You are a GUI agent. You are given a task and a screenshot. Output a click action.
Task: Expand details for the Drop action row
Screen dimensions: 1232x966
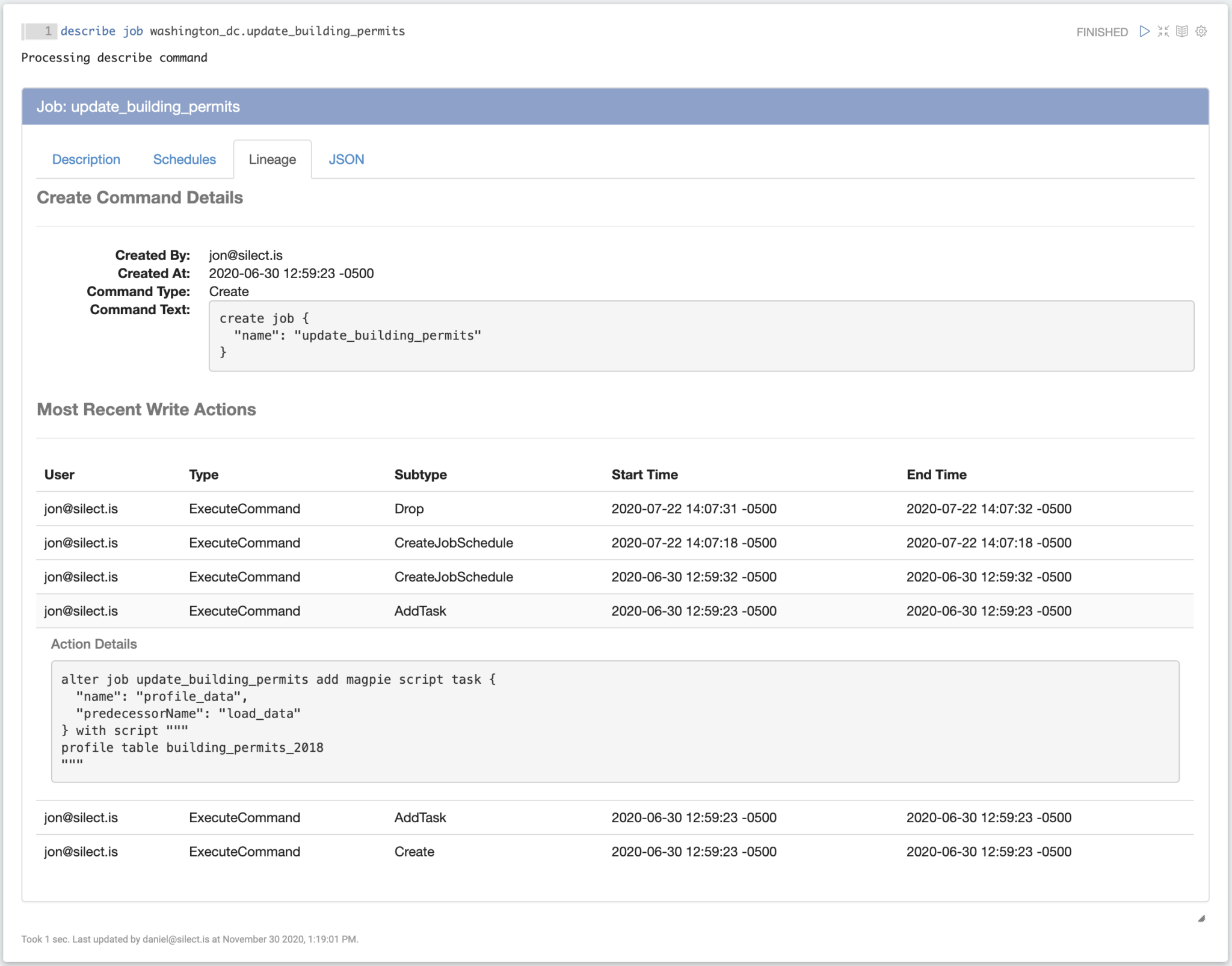tap(408, 509)
